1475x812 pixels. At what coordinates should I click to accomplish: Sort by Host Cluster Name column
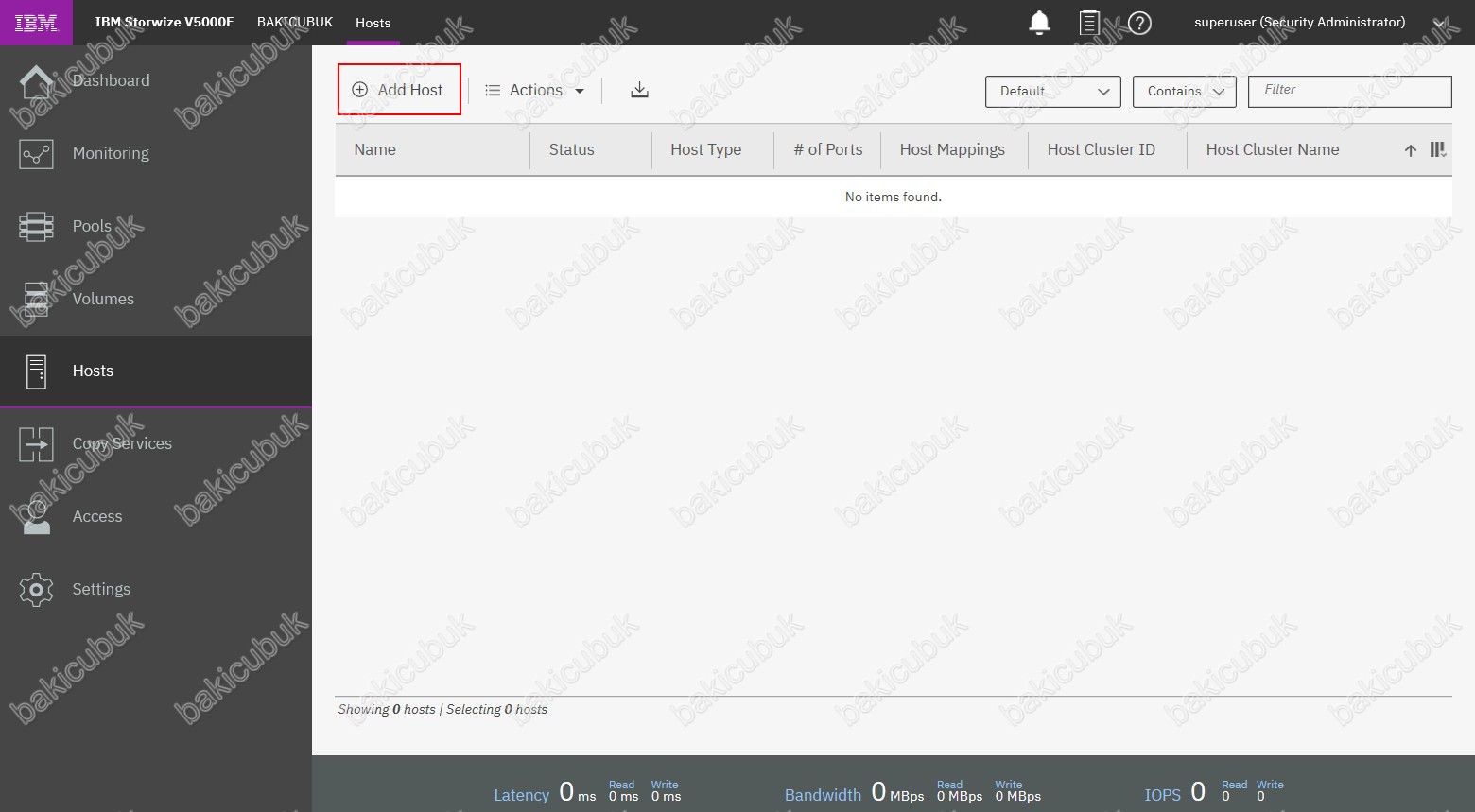click(1272, 149)
